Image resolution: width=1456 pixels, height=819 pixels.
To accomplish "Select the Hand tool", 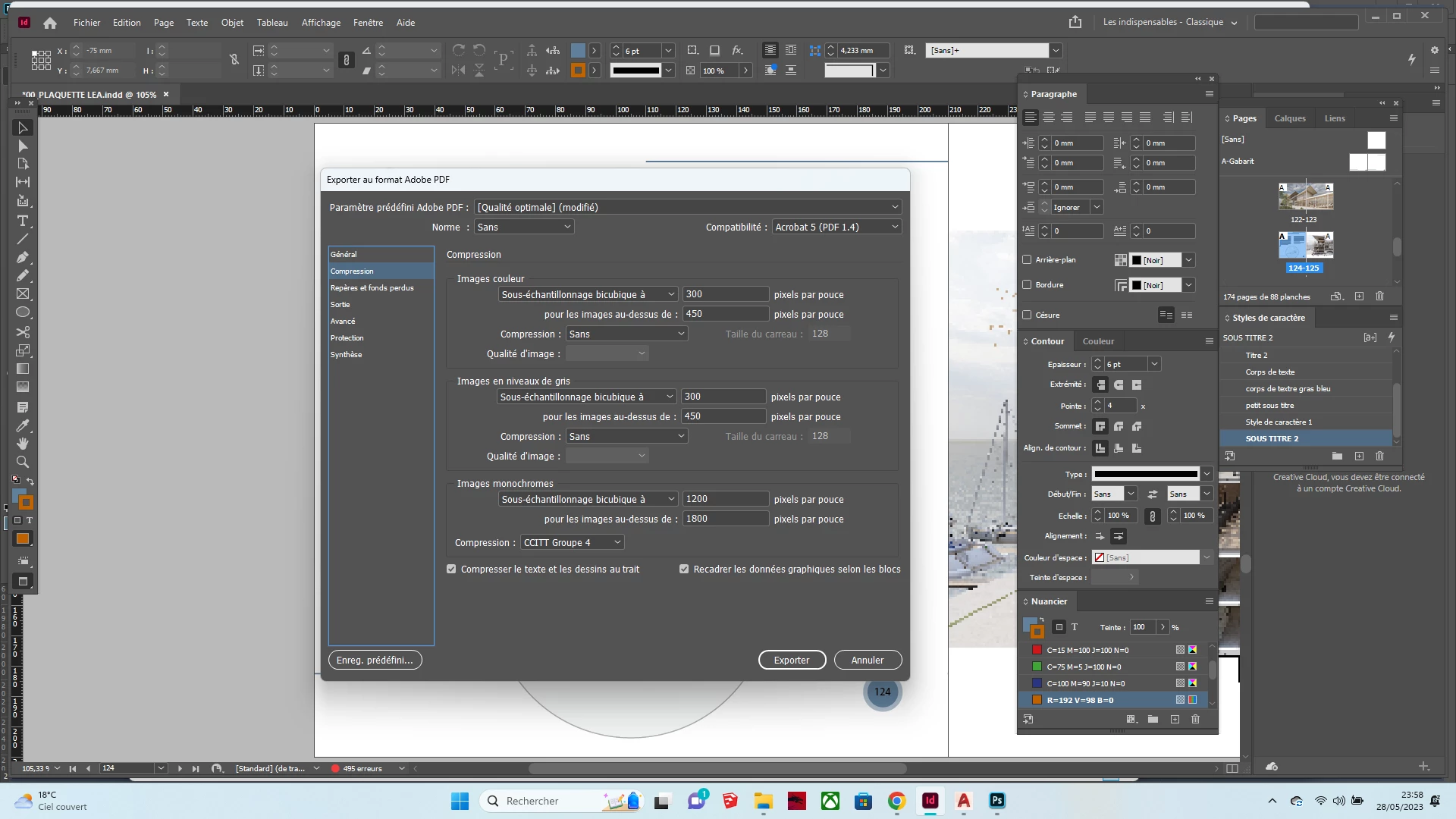I will pyautogui.click(x=23, y=444).
